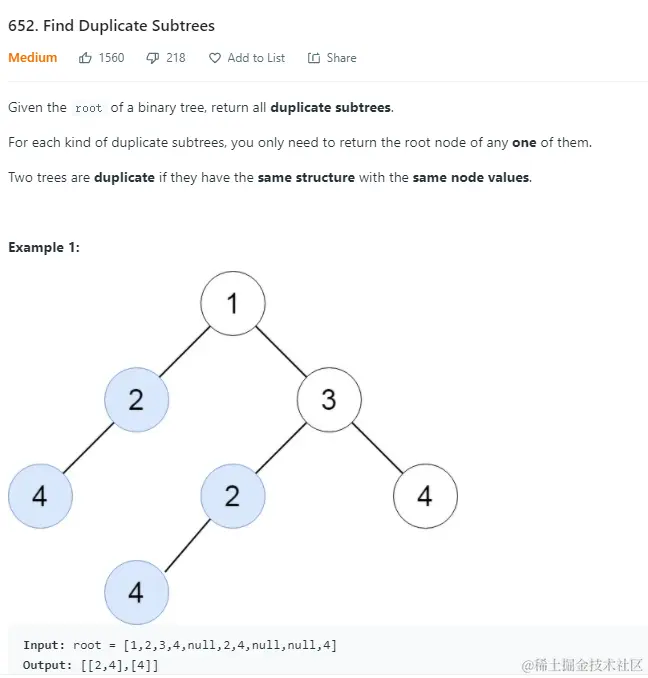This screenshot has width=648, height=678.
Task: Click the thumbs-down dislike icon
Action: click(x=153, y=58)
